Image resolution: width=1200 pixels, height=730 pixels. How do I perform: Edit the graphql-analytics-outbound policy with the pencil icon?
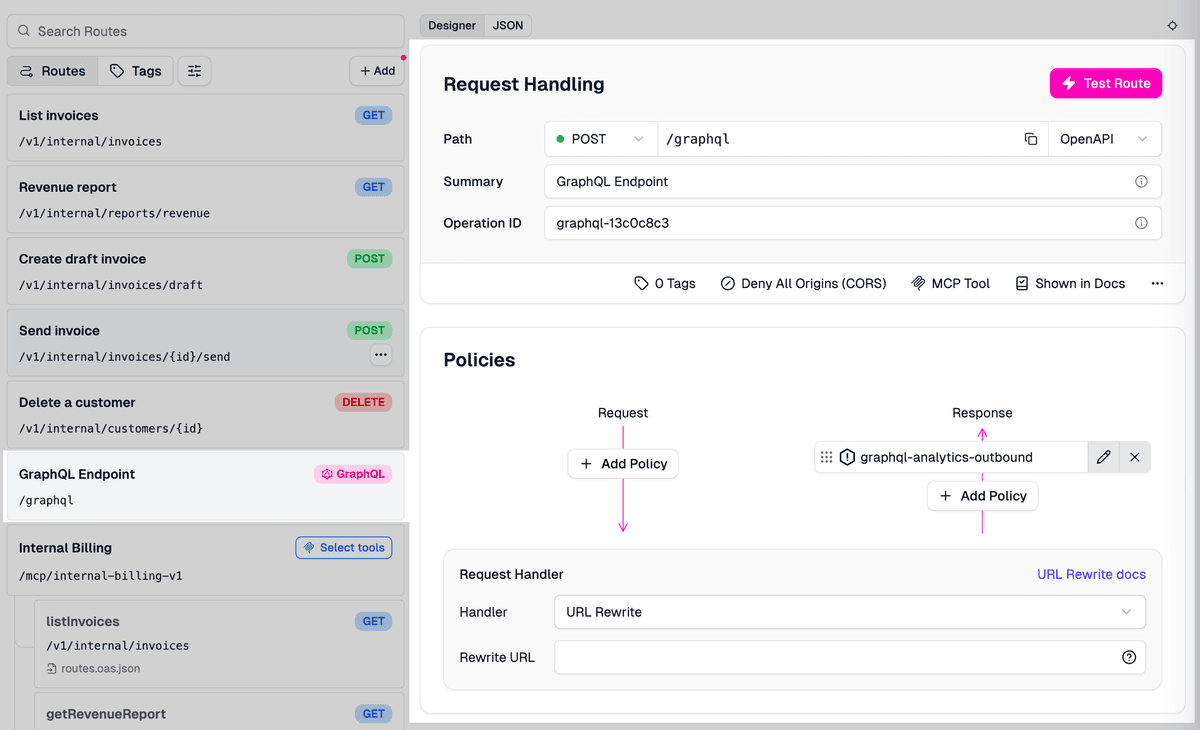click(1103, 457)
